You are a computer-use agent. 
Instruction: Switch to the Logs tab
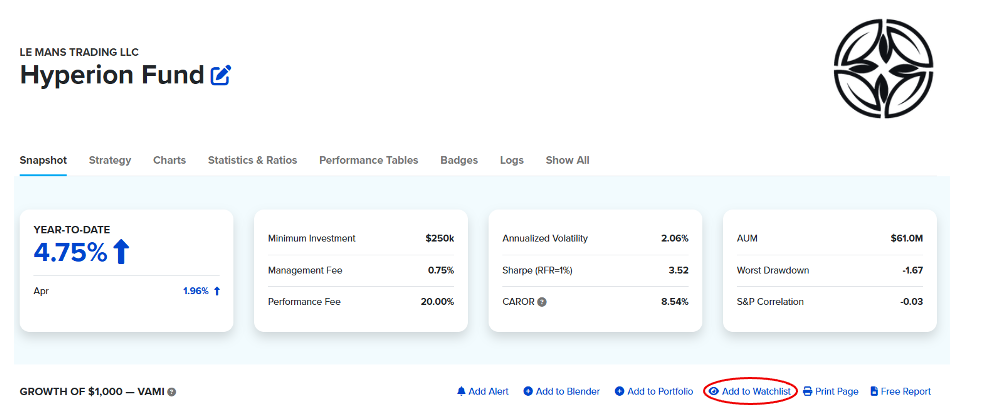[x=511, y=160]
